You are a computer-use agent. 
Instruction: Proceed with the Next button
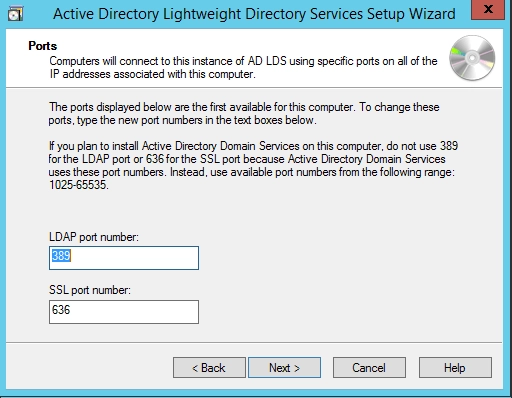point(285,368)
